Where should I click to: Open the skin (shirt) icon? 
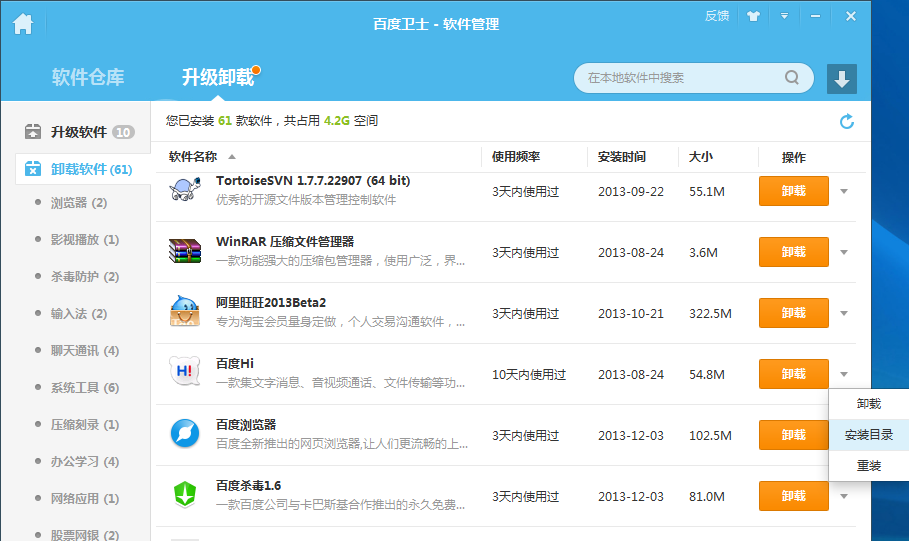click(754, 16)
